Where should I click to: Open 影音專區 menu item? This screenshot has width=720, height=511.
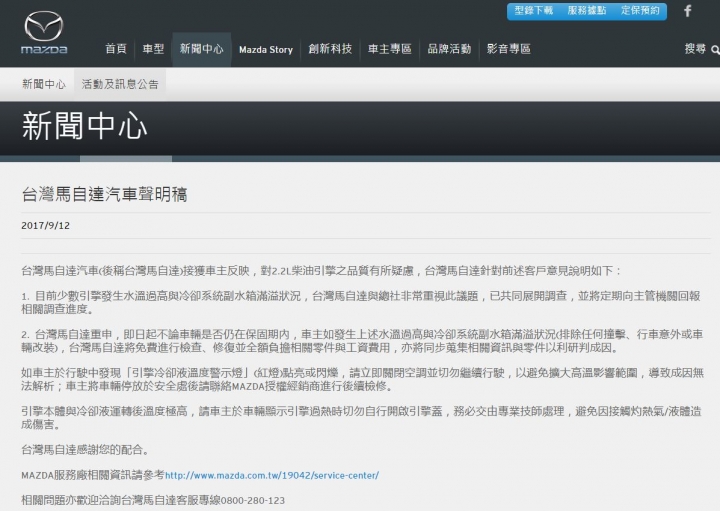(509, 49)
